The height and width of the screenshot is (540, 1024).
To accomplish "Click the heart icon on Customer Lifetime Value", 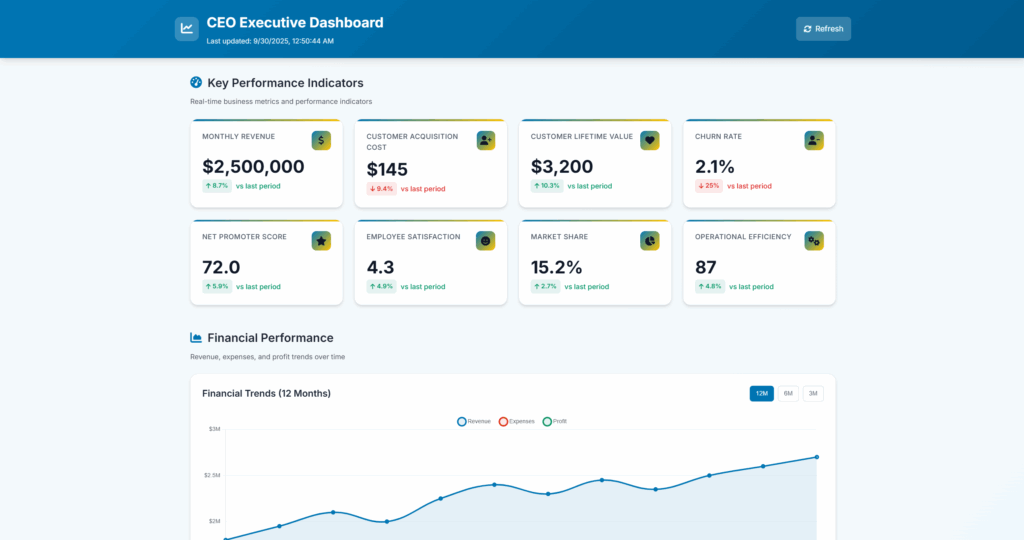I will click(650, 141).
